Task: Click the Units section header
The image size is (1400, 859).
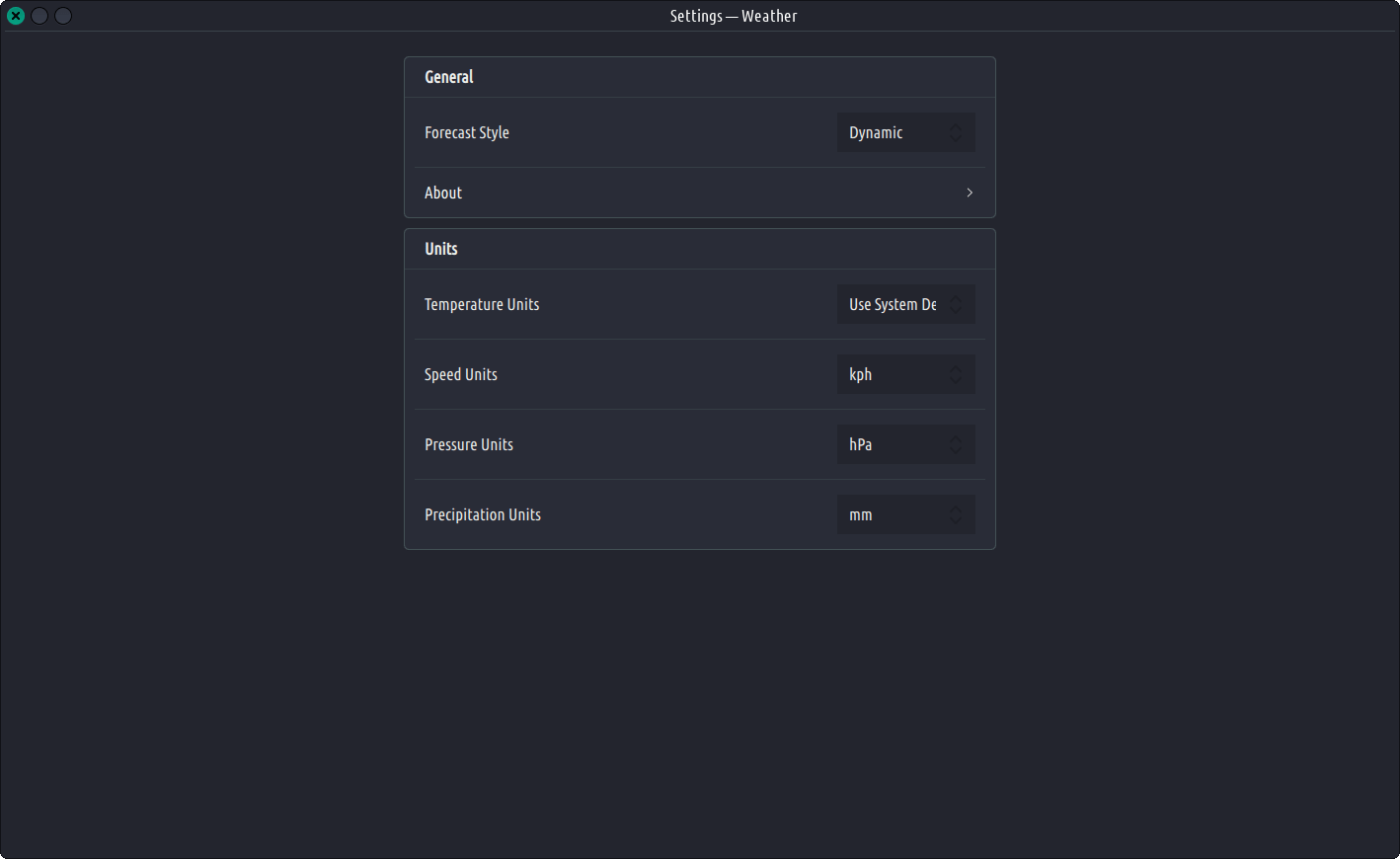Action: coord(441,249)
